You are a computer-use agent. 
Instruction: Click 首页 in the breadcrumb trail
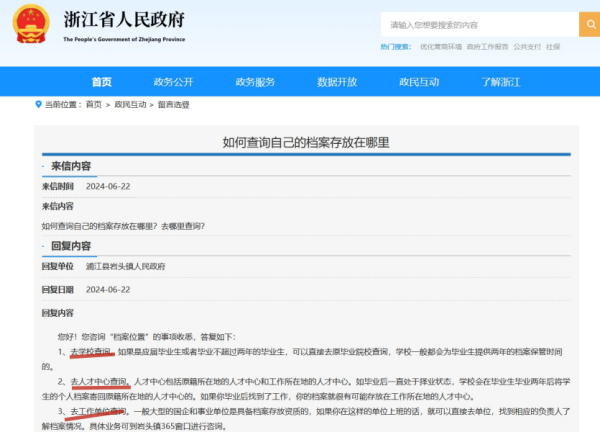(93, 104)
